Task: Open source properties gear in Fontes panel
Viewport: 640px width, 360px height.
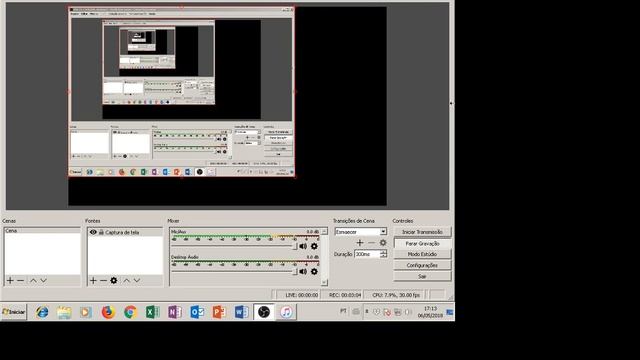Action: tap(114, 280)
